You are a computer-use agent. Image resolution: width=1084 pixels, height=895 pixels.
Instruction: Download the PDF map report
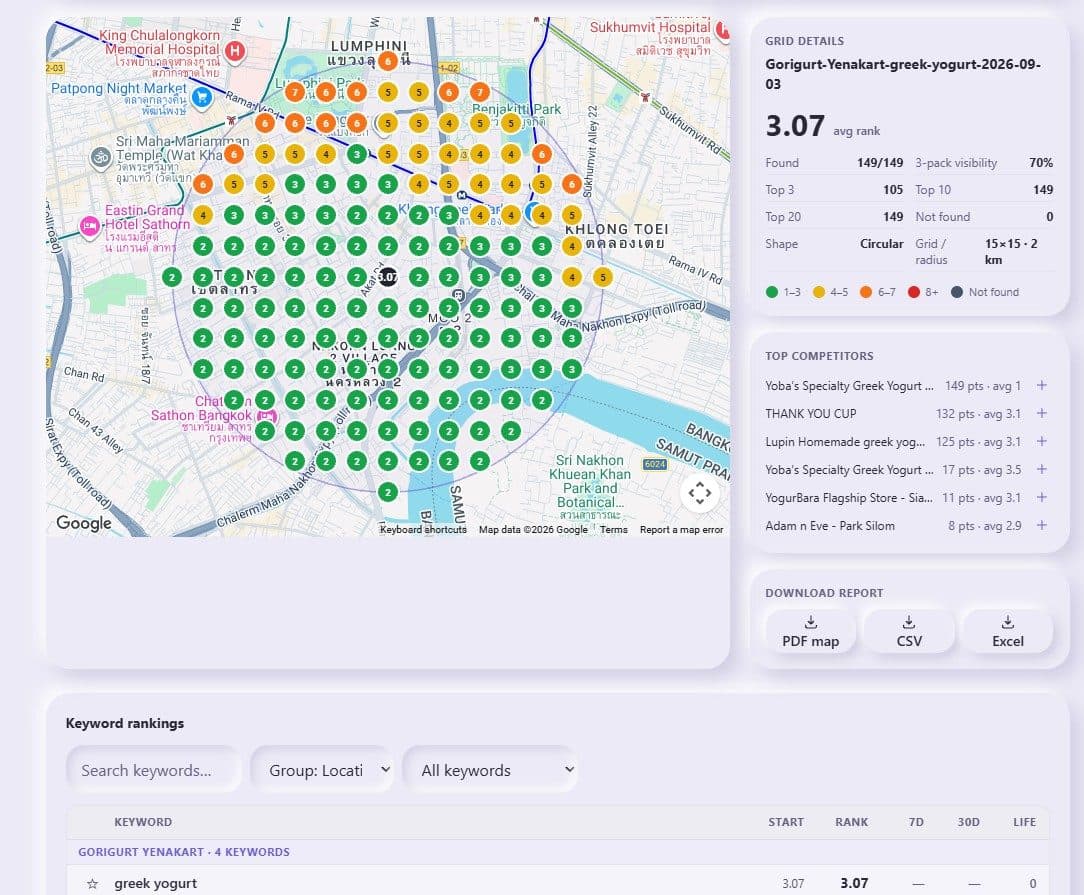pyautogui.click(x=810, y=631)
